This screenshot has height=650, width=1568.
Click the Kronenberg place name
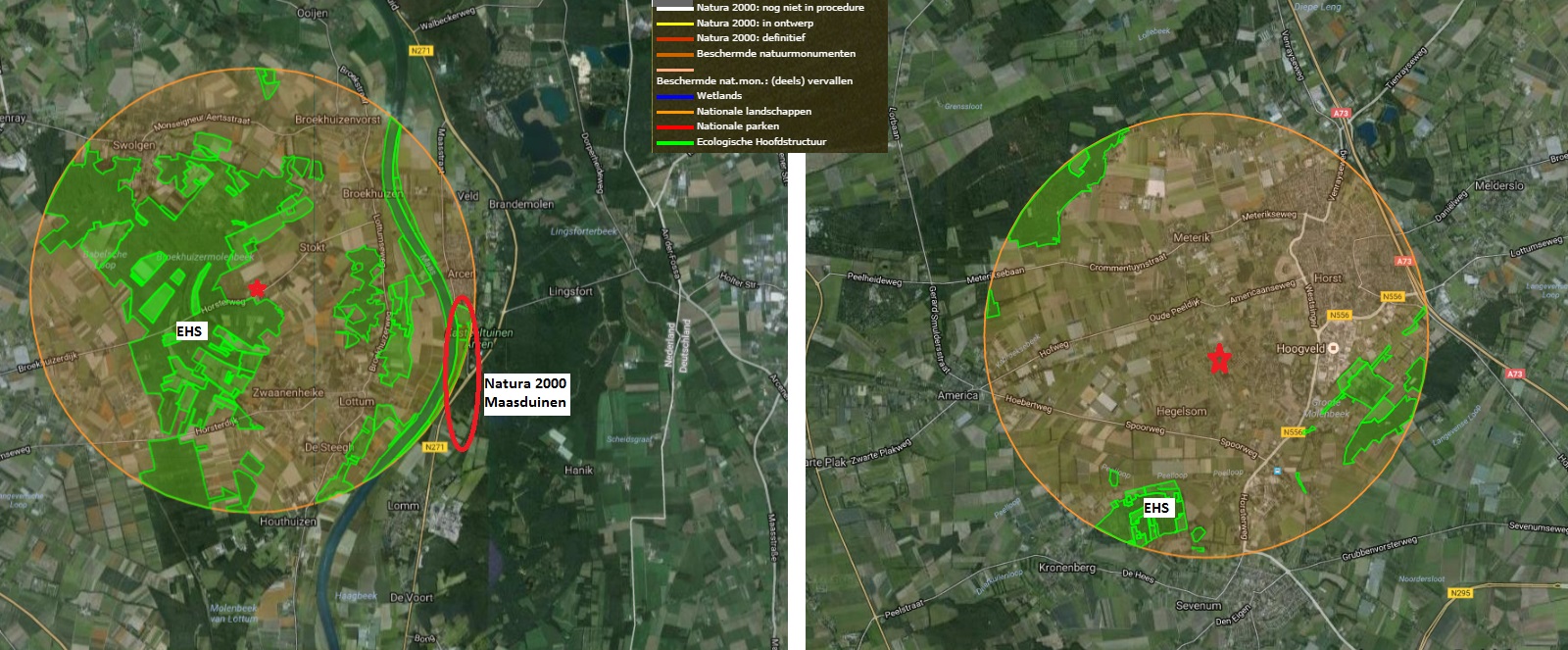(1066, 568)
